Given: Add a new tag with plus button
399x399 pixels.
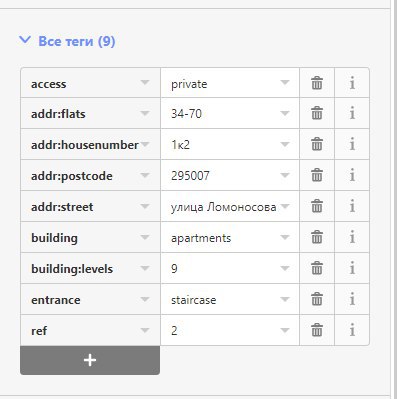Looking at the screenshot, I should (90, 360).
